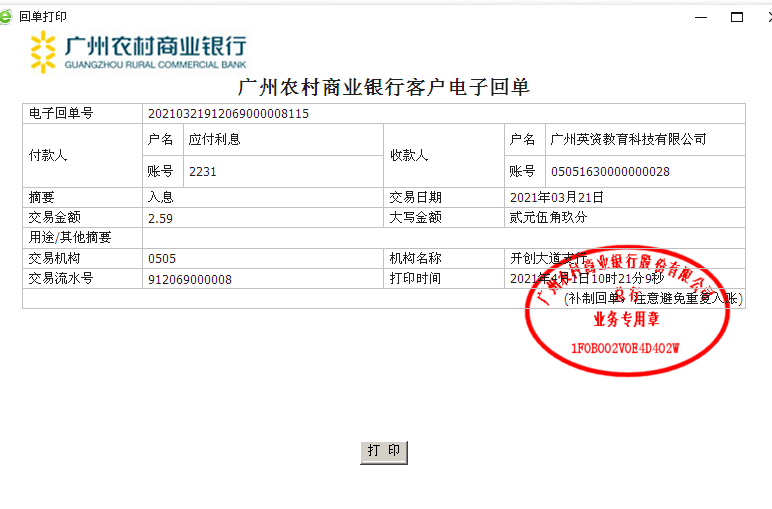Click the browser icon in title bar
This screenshot has height=509, width=772.
click(5, 17)
